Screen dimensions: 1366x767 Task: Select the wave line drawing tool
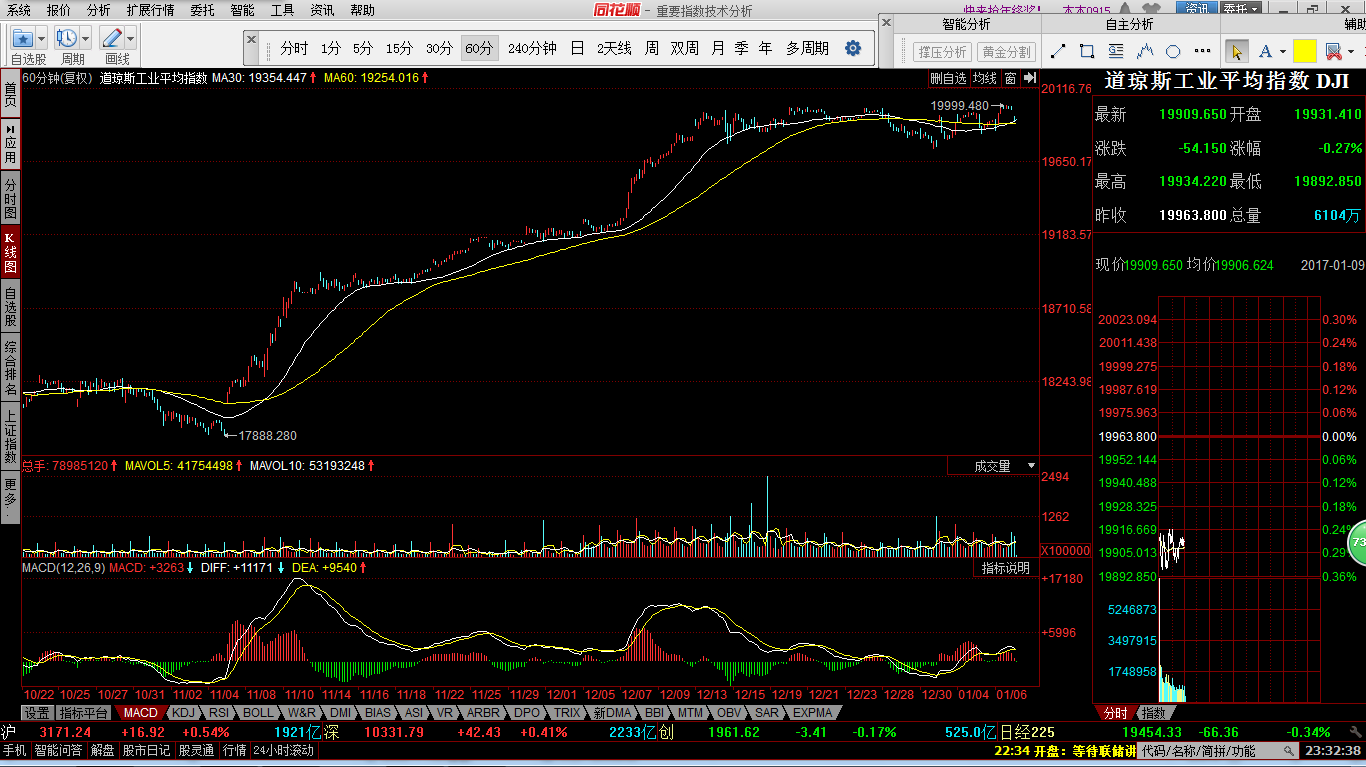coord(1145,51)
